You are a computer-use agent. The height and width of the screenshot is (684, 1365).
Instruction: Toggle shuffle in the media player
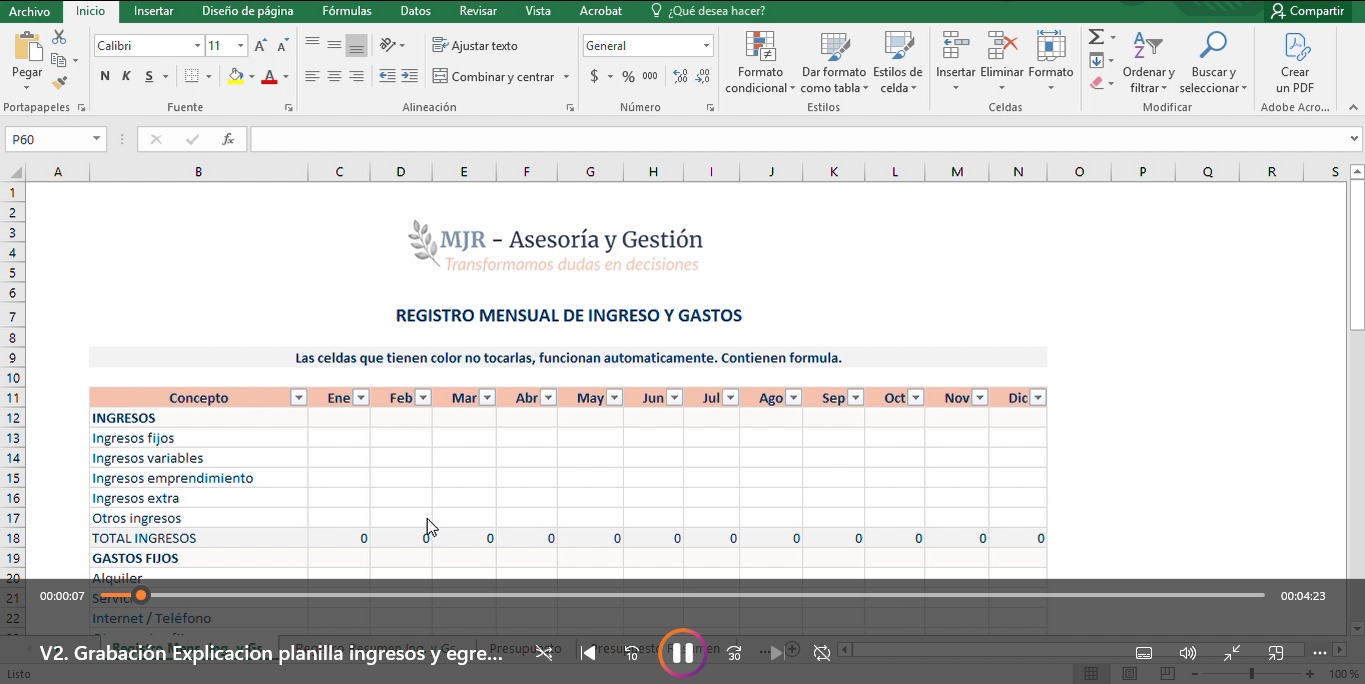(x=543, y=653)
